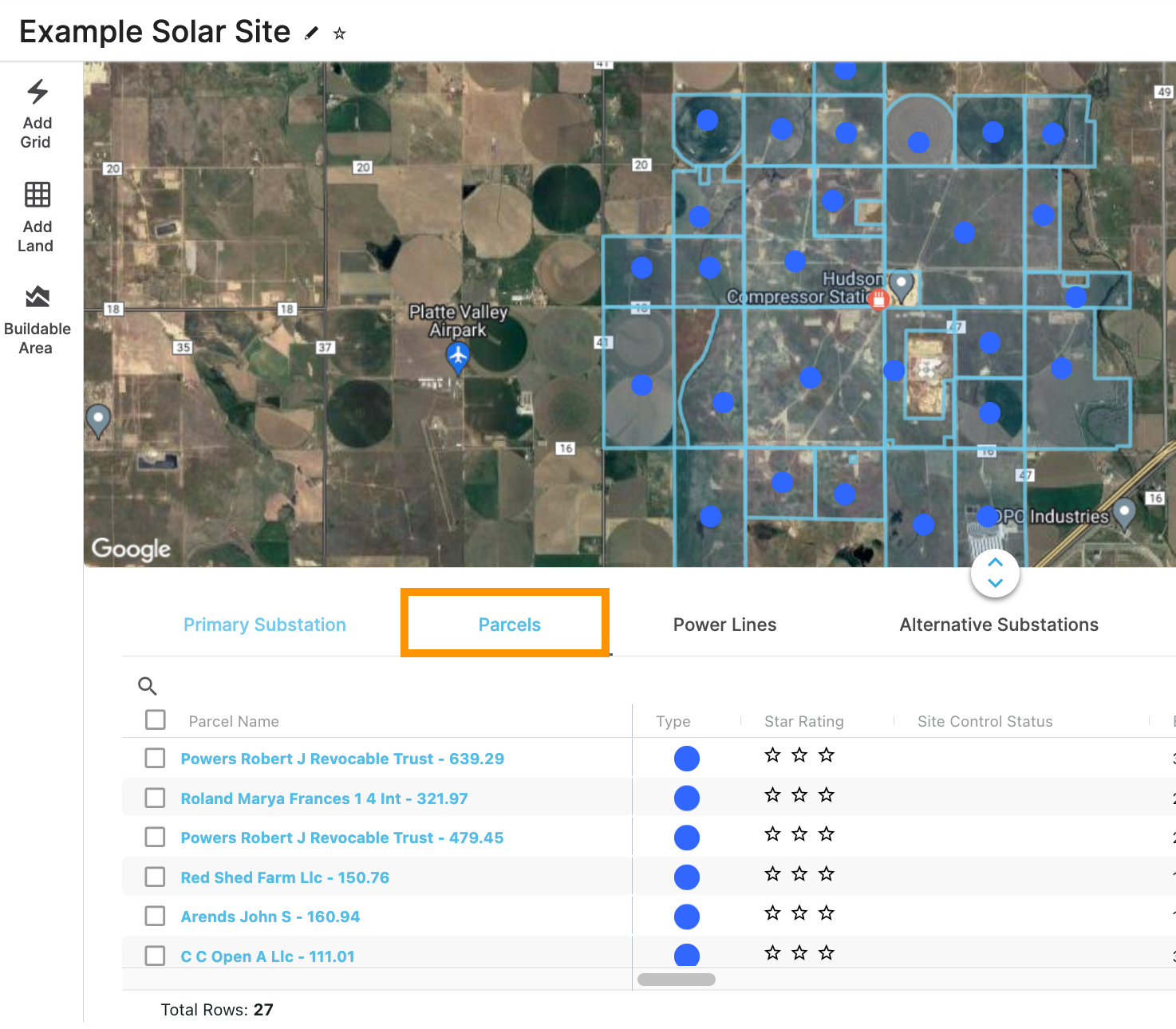This screenshot has height=1029, width=1176.
Task: Select the Buildable Area tool
Action: (x=37, y=317)
